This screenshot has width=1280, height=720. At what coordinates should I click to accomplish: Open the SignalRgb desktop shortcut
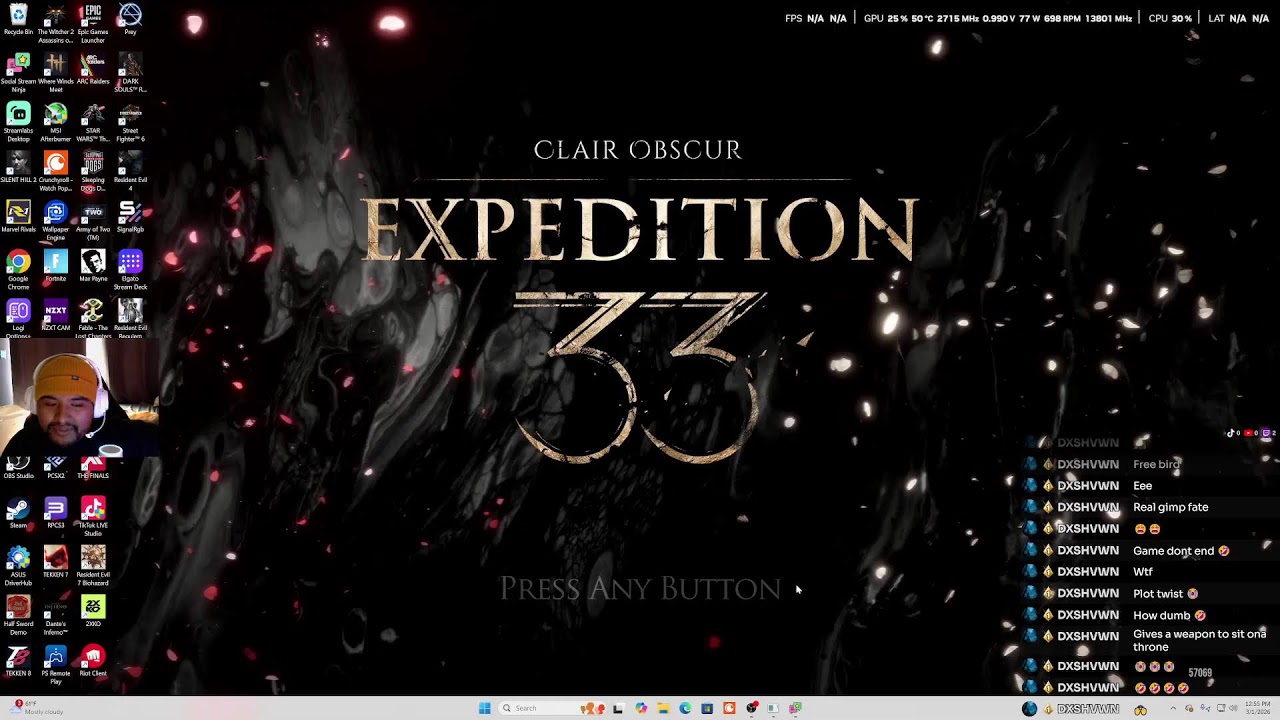pyautogui.click(x=130, y=218)
